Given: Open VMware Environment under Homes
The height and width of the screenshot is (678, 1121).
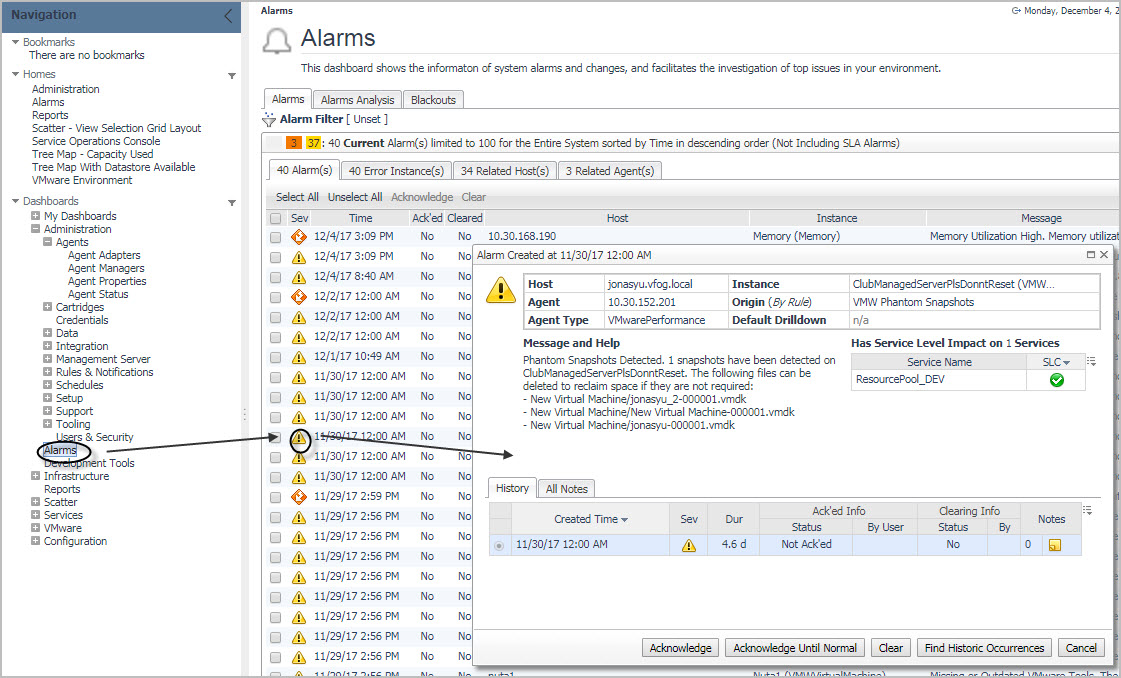Looking at the screenshot, I should point(82,180).
